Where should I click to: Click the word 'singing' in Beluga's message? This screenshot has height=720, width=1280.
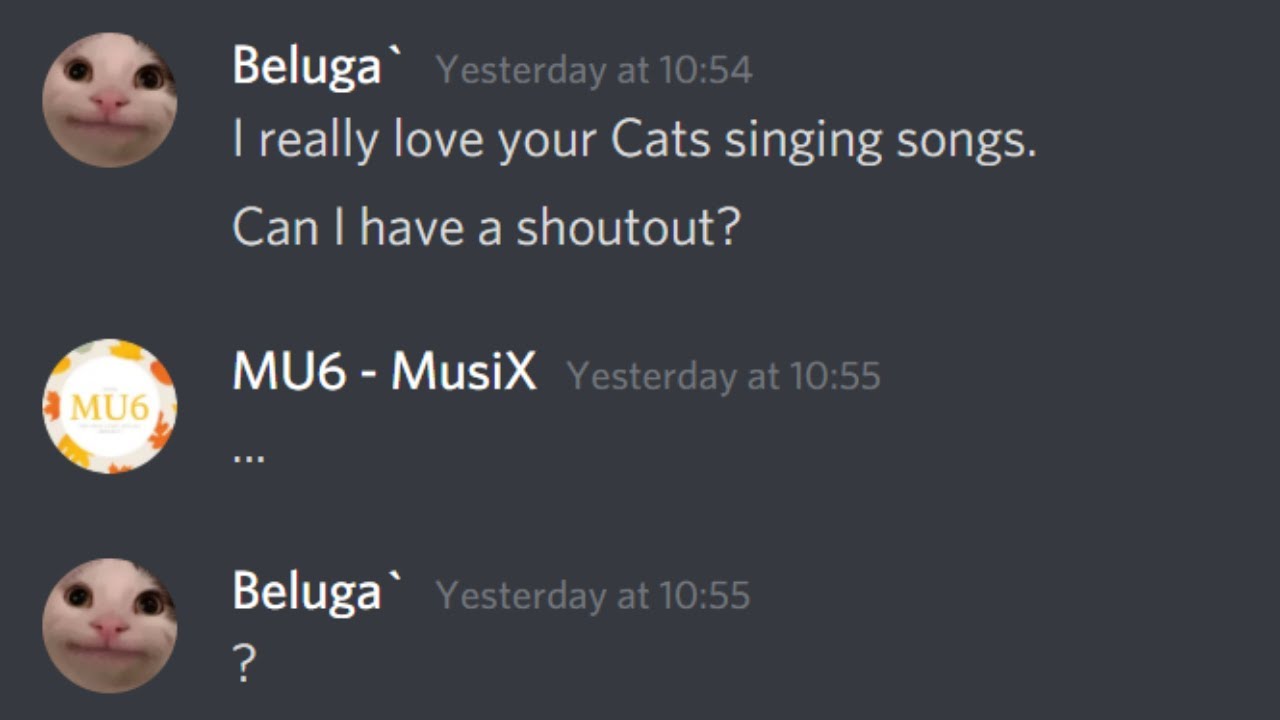(804, 141)
